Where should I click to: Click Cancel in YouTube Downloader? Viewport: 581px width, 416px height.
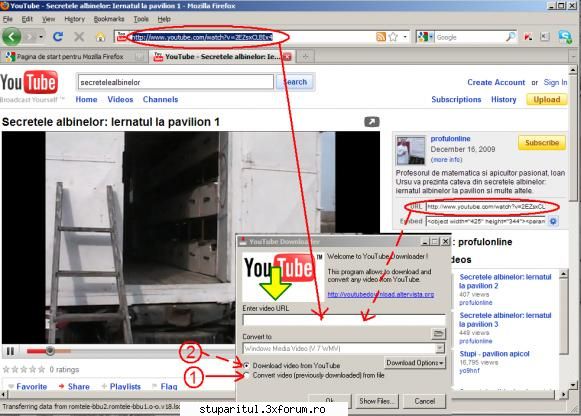coord(424,401)
